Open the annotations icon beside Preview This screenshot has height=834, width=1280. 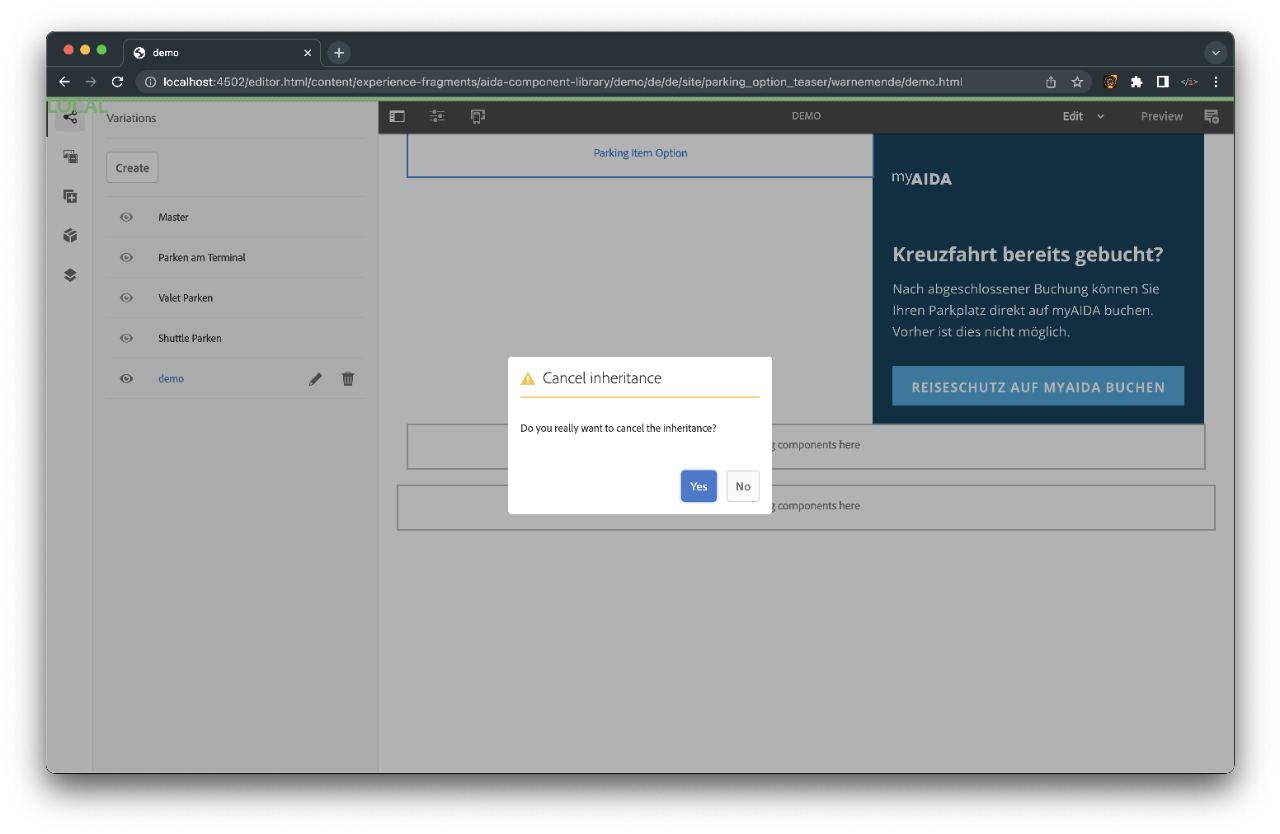(x=1211, y=116)
